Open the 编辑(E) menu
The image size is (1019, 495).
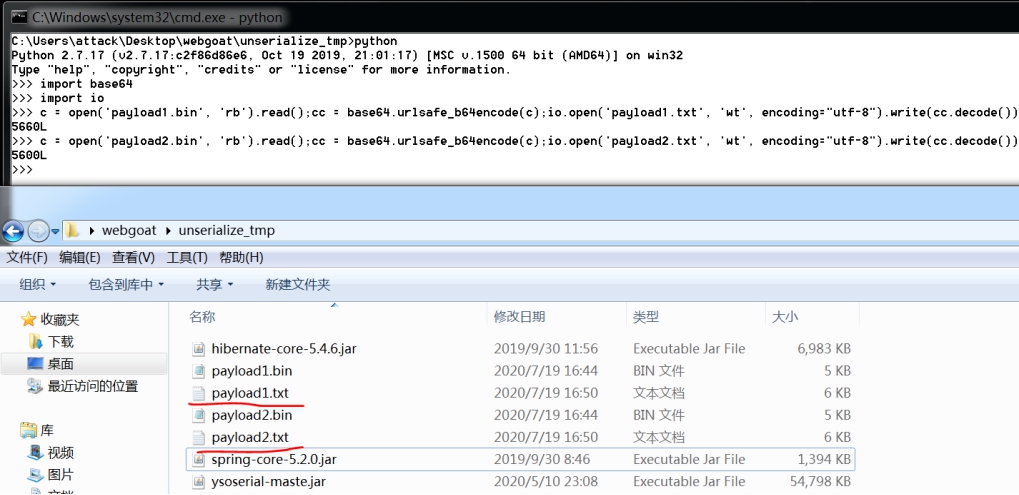coord(79,257)
